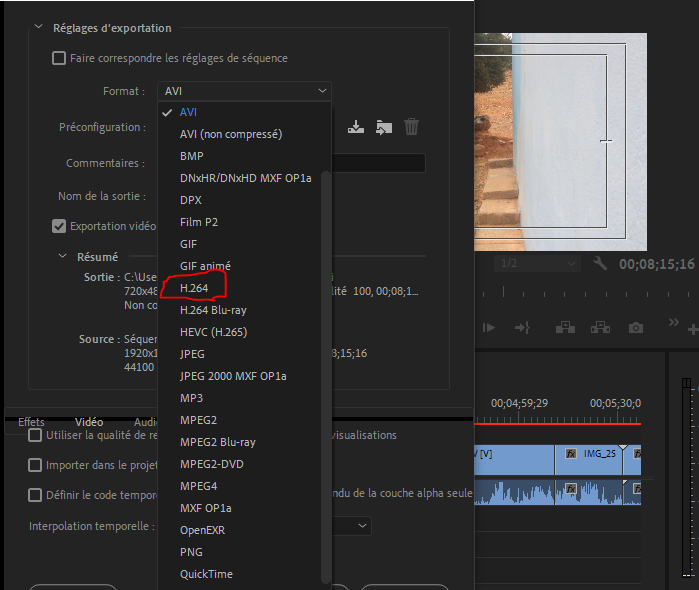Image resolution: width=699 pixels, height=590 pixels.
Task: Uncheck the Exportation vidéo checkbox
Action: 59,226
